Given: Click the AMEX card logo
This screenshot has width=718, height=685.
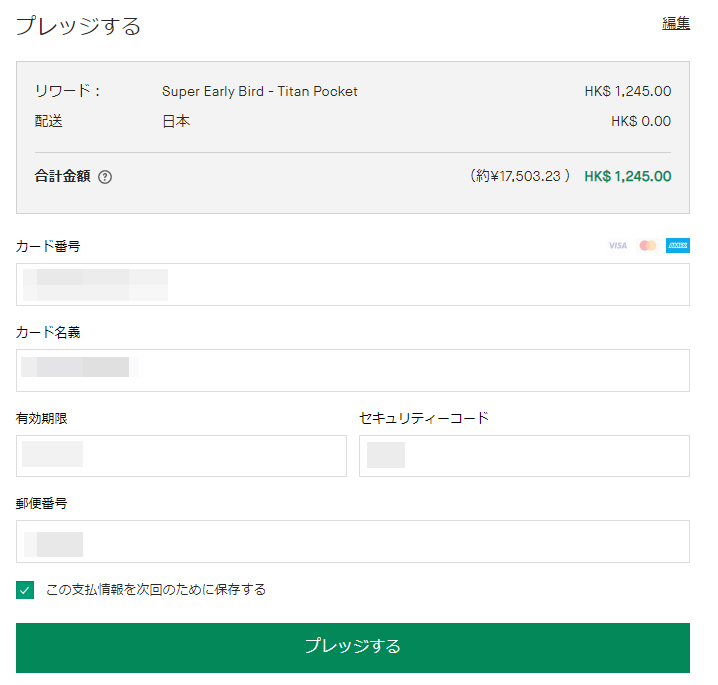Looking at the screenshot, I should pyautogui.click(x=678, y=246).
